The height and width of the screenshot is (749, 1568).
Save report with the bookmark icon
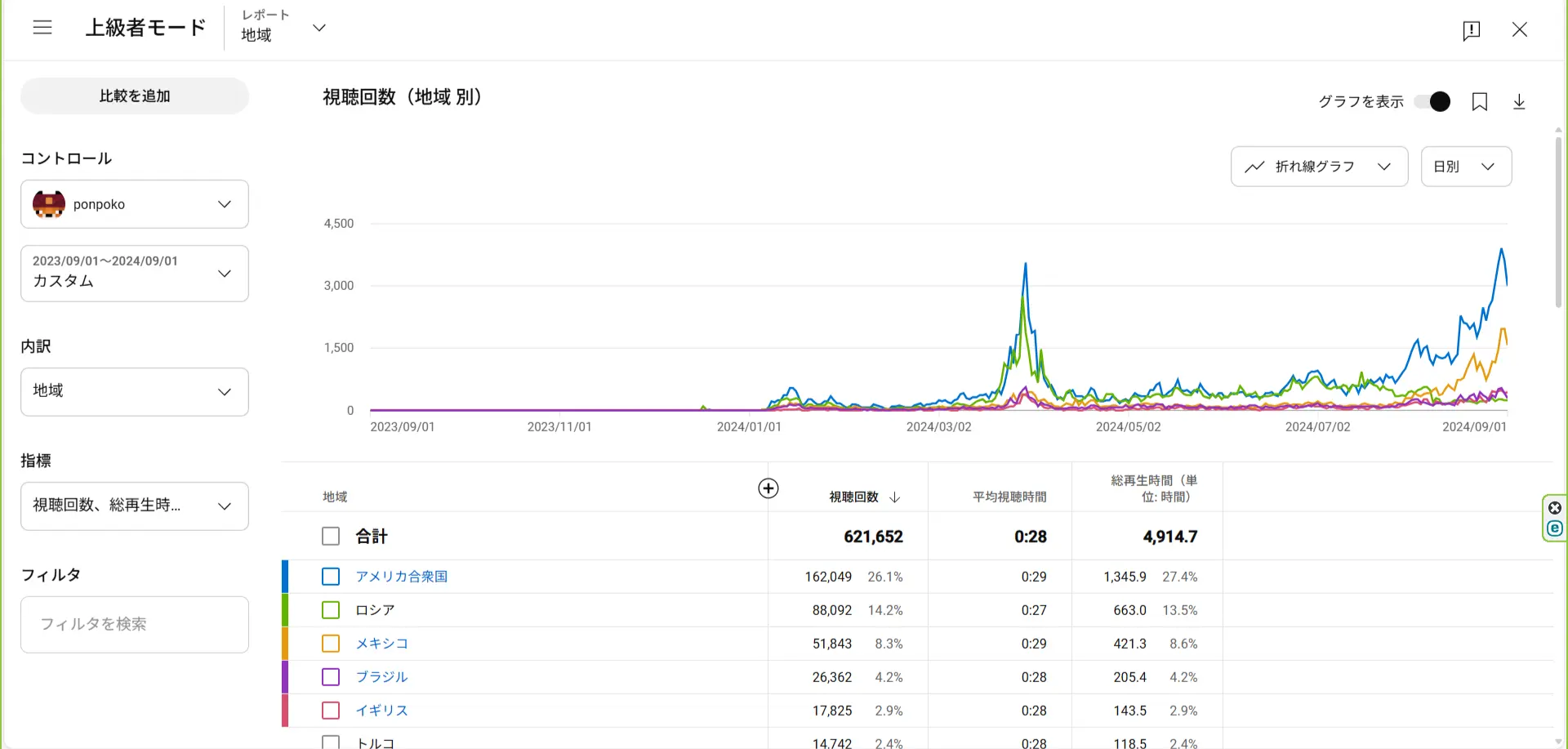1479,101
